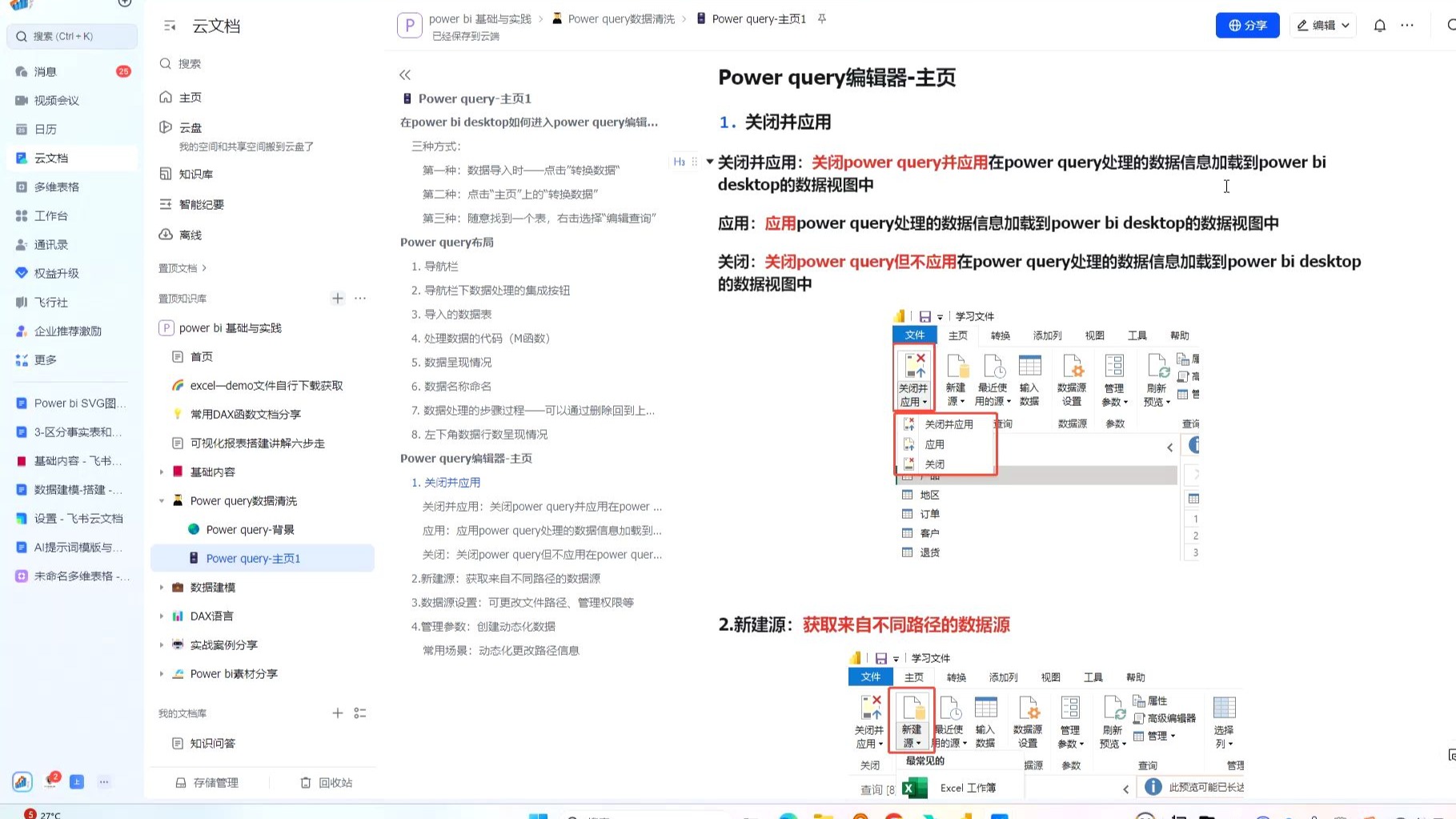Expand the 数据建模 tree node

coord(162,587)
